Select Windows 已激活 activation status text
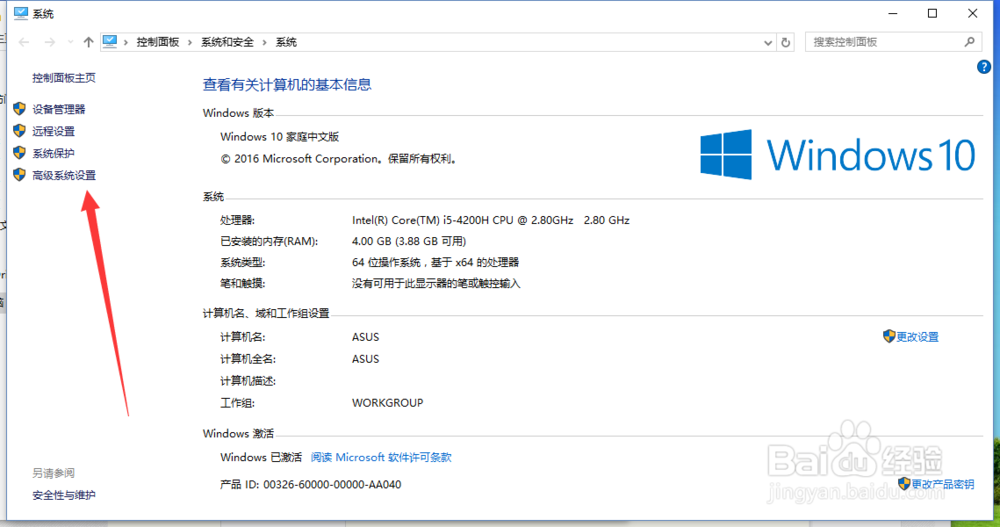The image size is (1000, 527). tap(261, 457)
